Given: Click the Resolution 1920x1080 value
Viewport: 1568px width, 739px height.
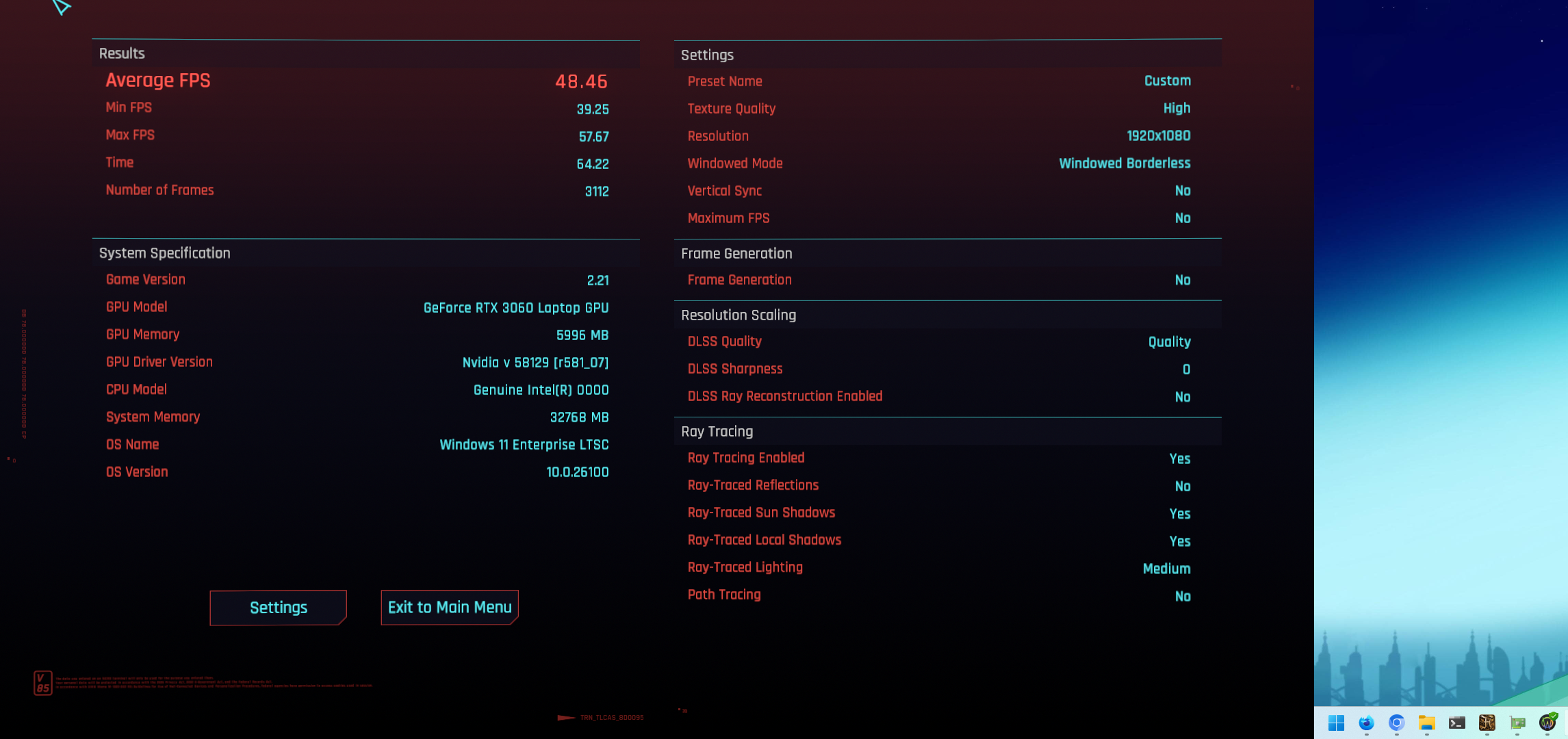Looking at the screenshot, I should [x=1158, y=135].
